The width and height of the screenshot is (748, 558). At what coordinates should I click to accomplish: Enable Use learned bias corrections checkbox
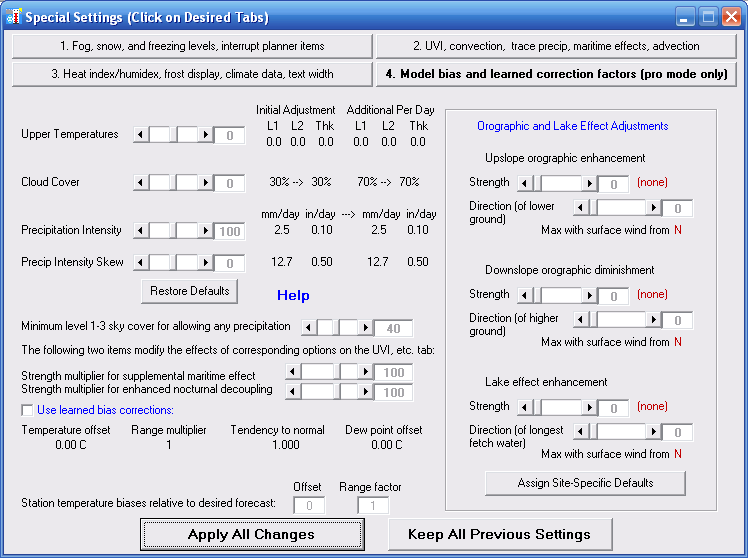(x=28, y=410)
